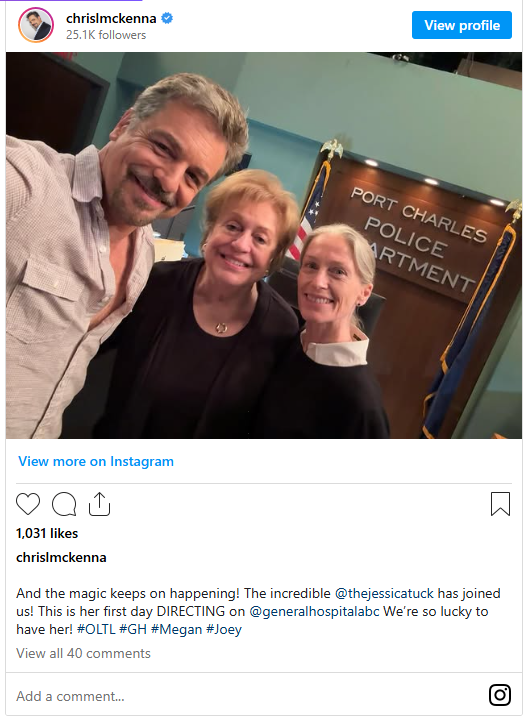
Task: Open View more on Instagram link
Action: [x=96, y=461]
